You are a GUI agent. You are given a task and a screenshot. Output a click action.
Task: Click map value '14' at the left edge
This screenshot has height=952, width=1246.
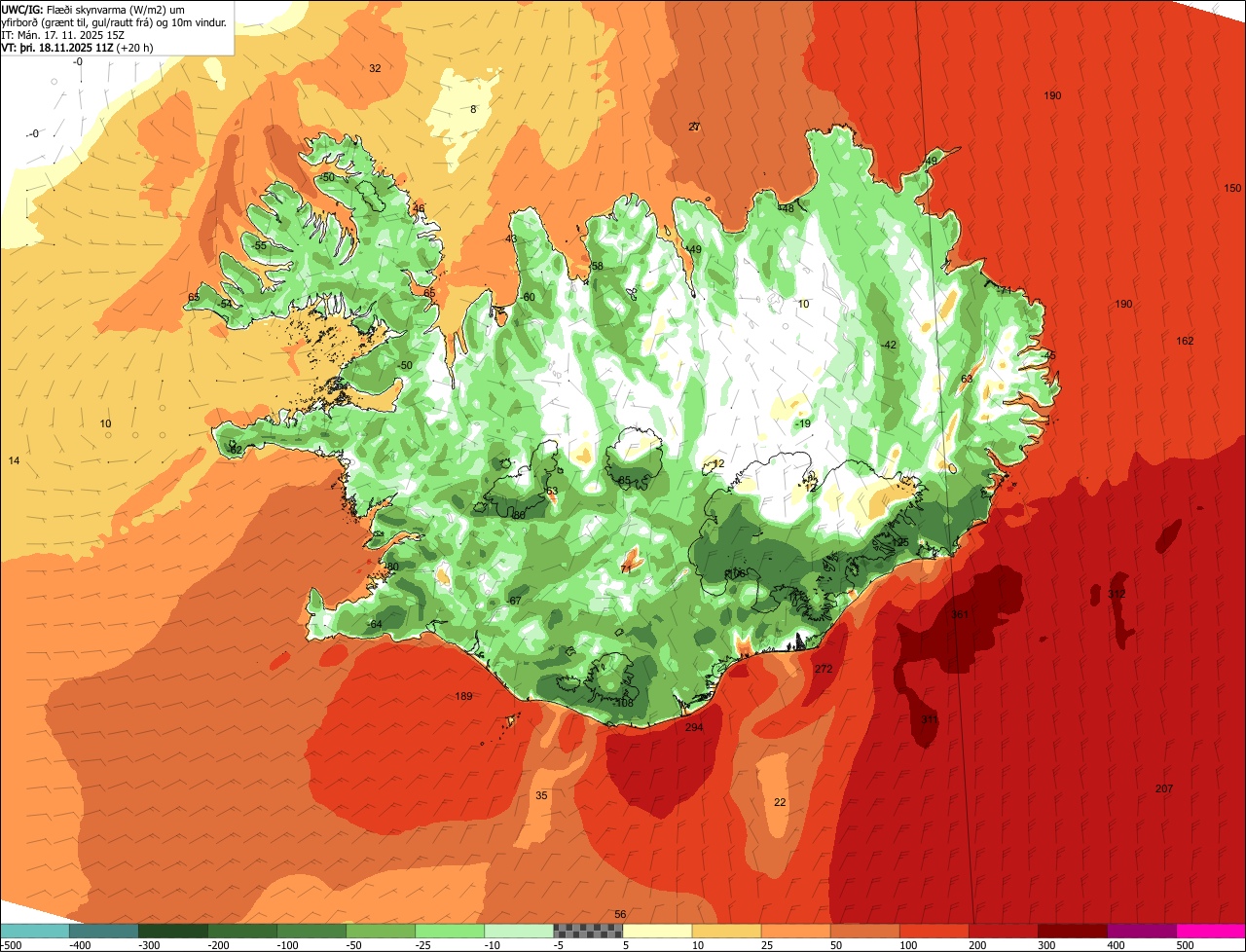click(14, 459)
